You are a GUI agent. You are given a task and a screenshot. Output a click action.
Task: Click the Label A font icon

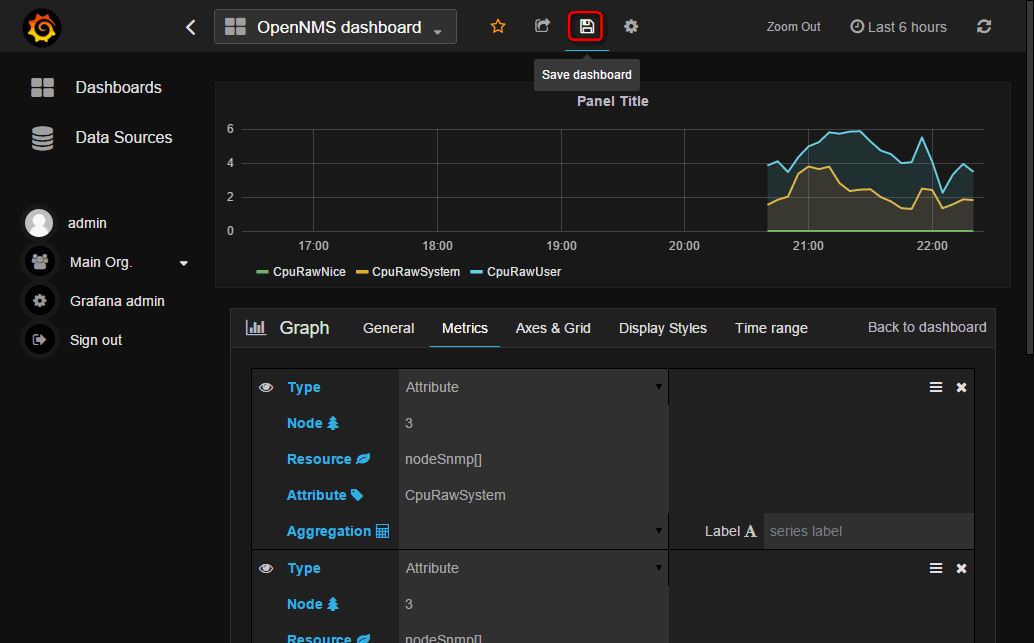pos(750,531)
